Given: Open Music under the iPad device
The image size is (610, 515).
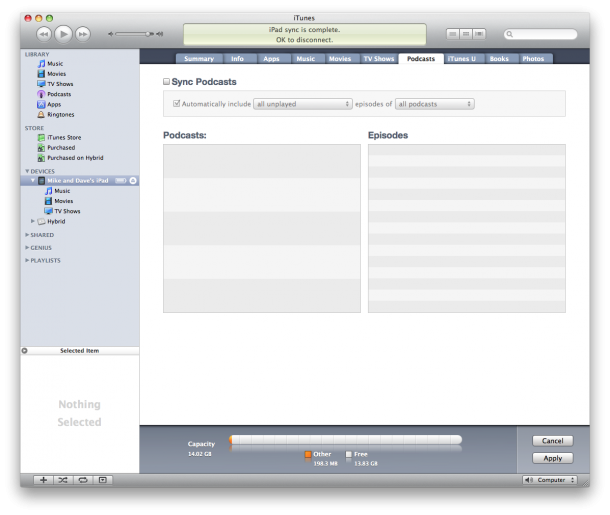Looking at the screenshot, I should 62,191.
